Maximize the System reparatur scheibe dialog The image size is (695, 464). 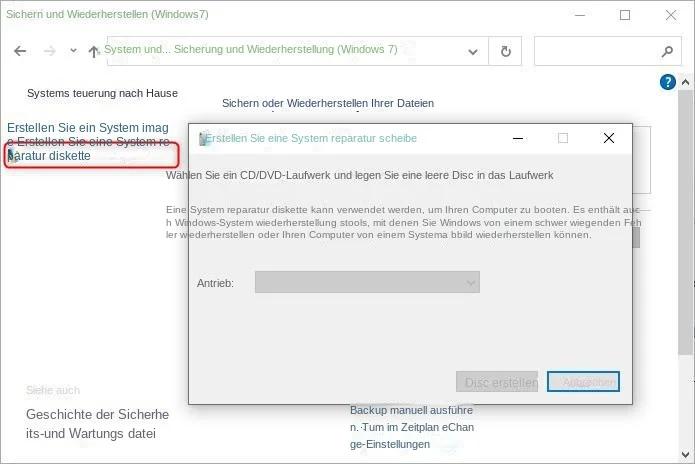pyautogui.click(x=563, y=138)
